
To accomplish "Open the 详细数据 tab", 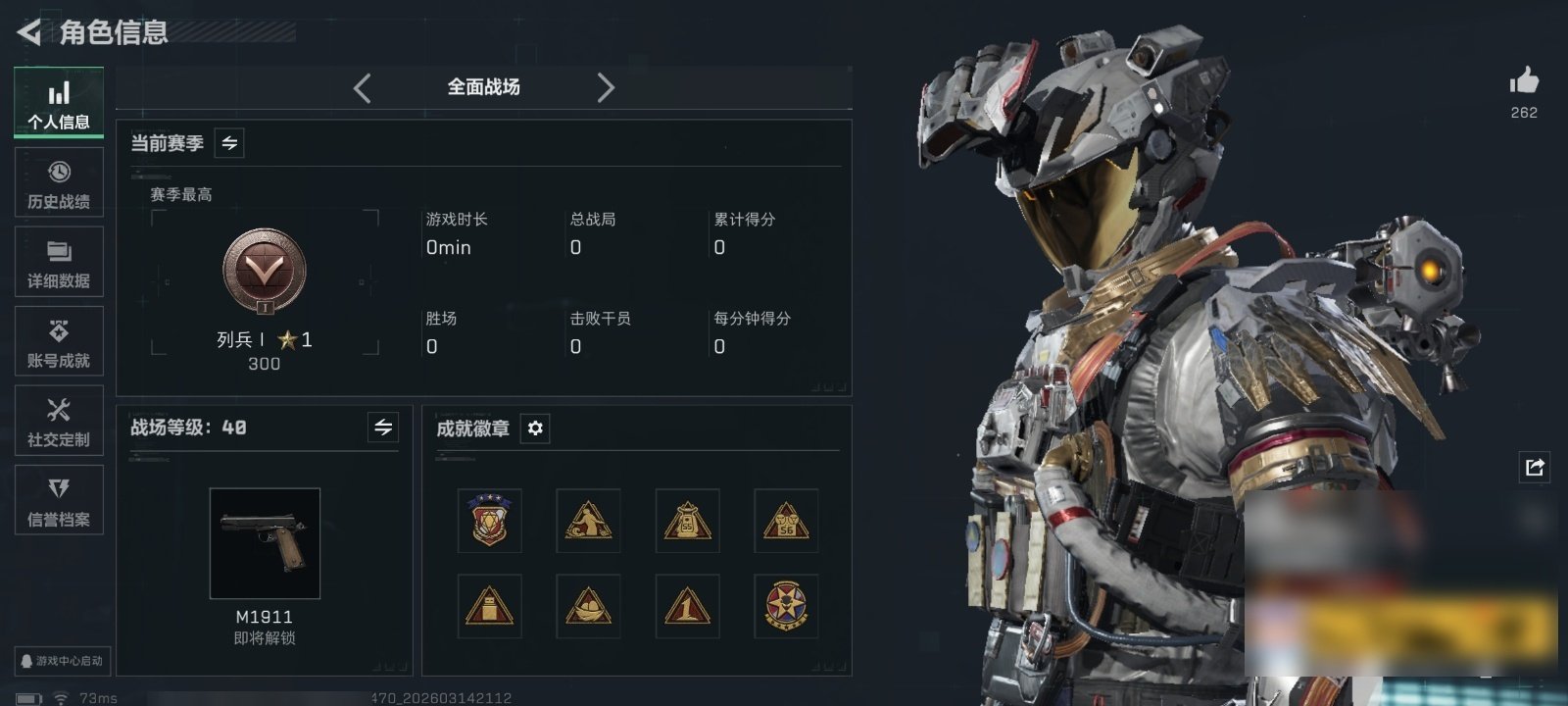I will [x=59, y=262].
